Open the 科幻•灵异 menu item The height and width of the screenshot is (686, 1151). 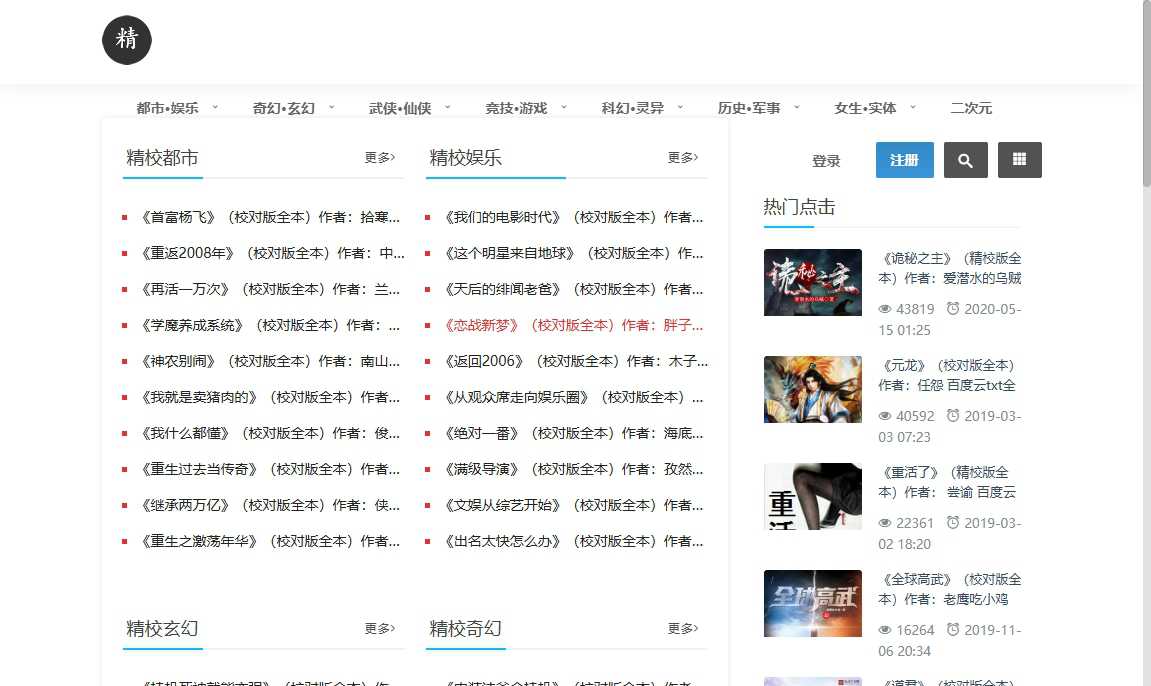point(633,108)
